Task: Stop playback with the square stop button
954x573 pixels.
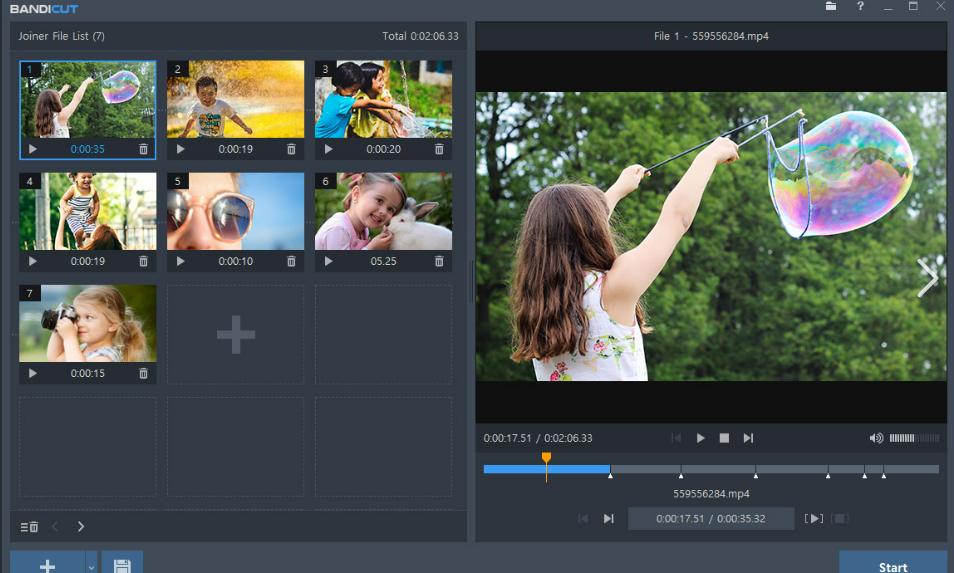Action: coord(724,438)
